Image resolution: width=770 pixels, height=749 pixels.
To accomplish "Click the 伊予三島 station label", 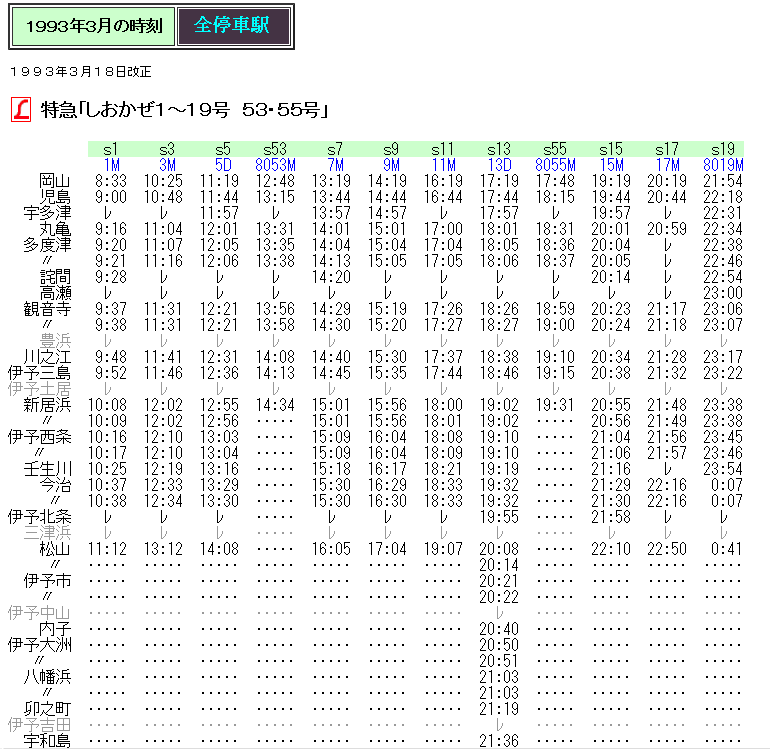I will coord(39,373).
